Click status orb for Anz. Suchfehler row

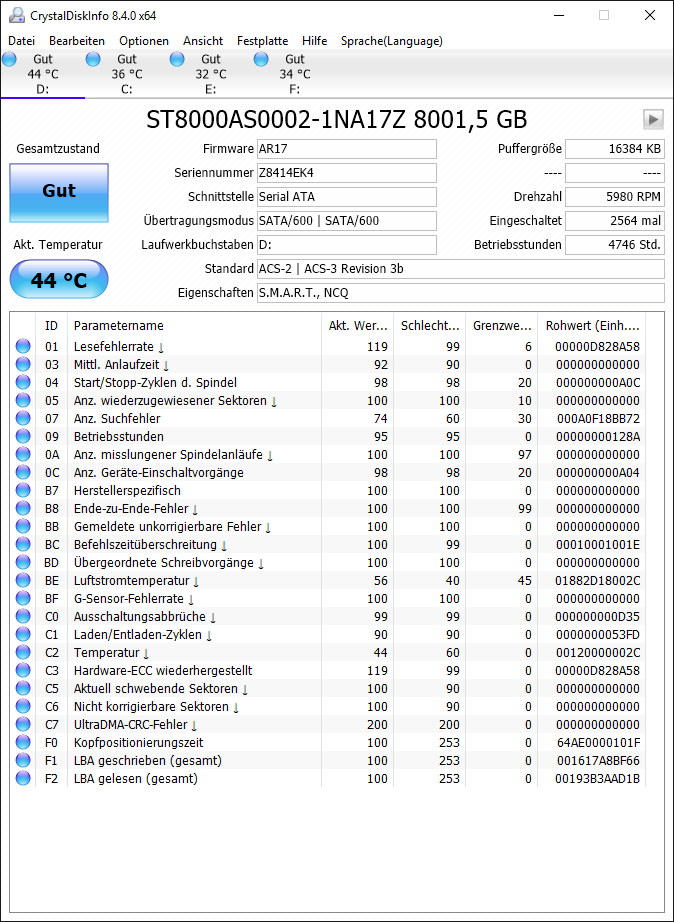tap(23, 419)
